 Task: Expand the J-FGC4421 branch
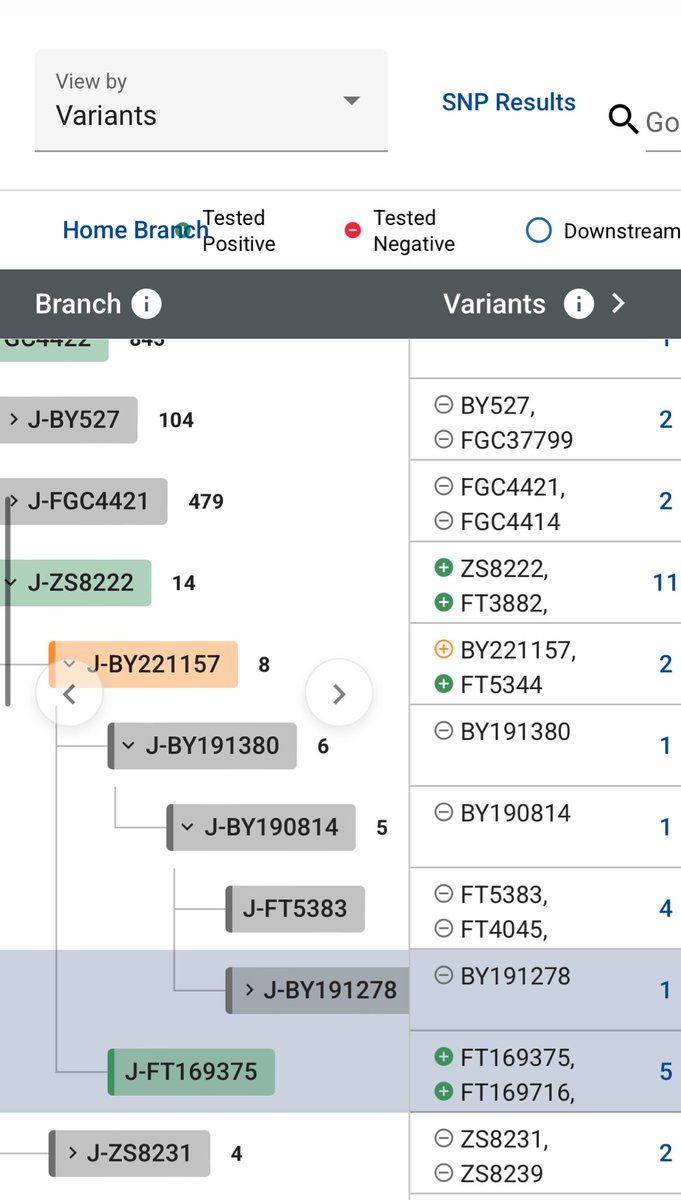click(x=13, y=501)
